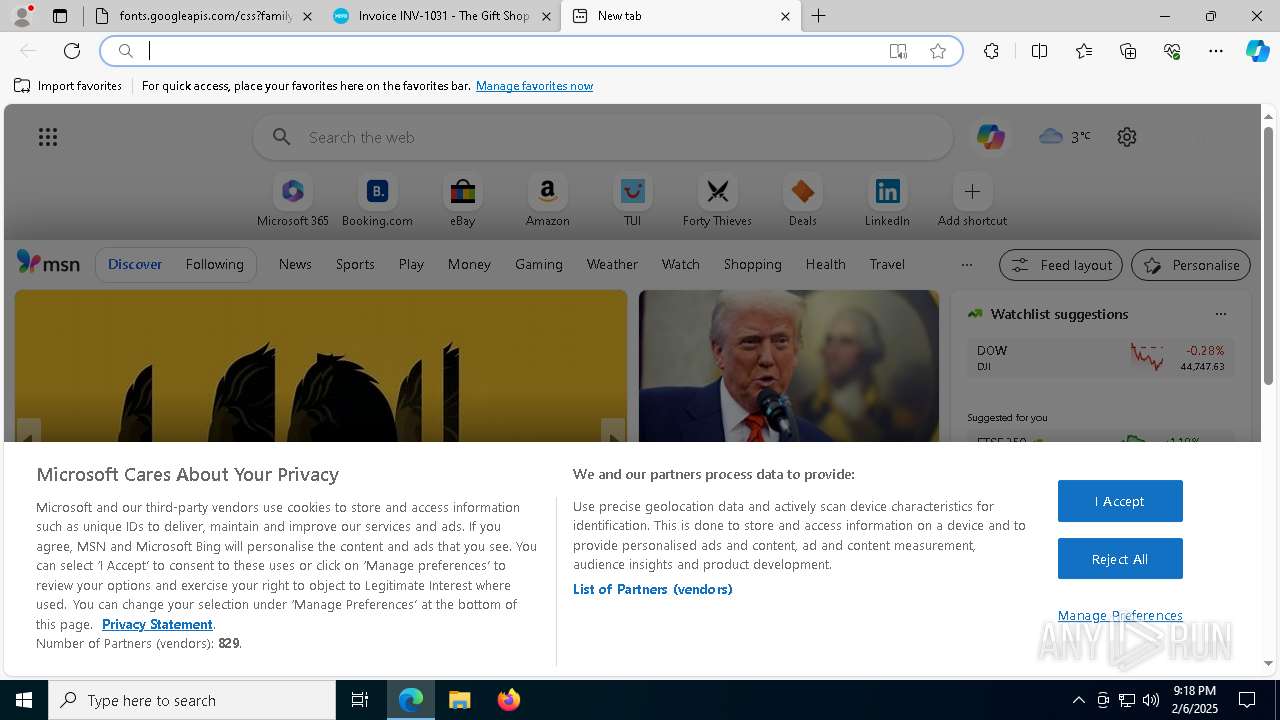This screenshot has width=1280, height=720.
Task: Open the News category
Action: (x=295, y=264)
